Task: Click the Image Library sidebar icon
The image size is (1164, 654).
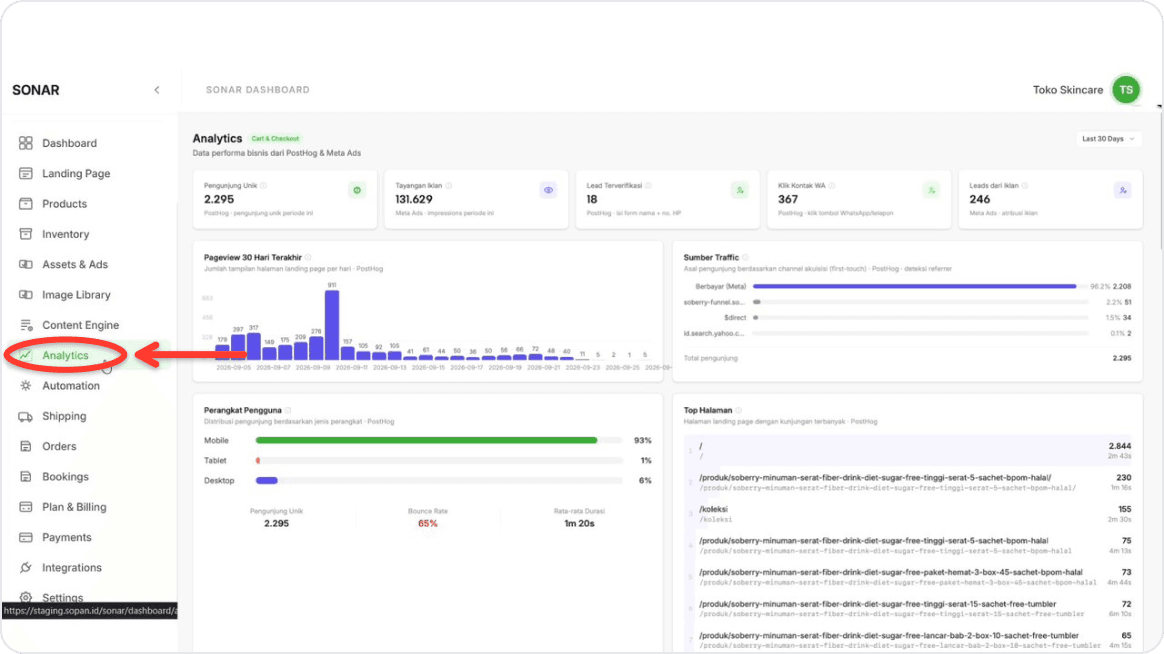Action: pos(26,295)
